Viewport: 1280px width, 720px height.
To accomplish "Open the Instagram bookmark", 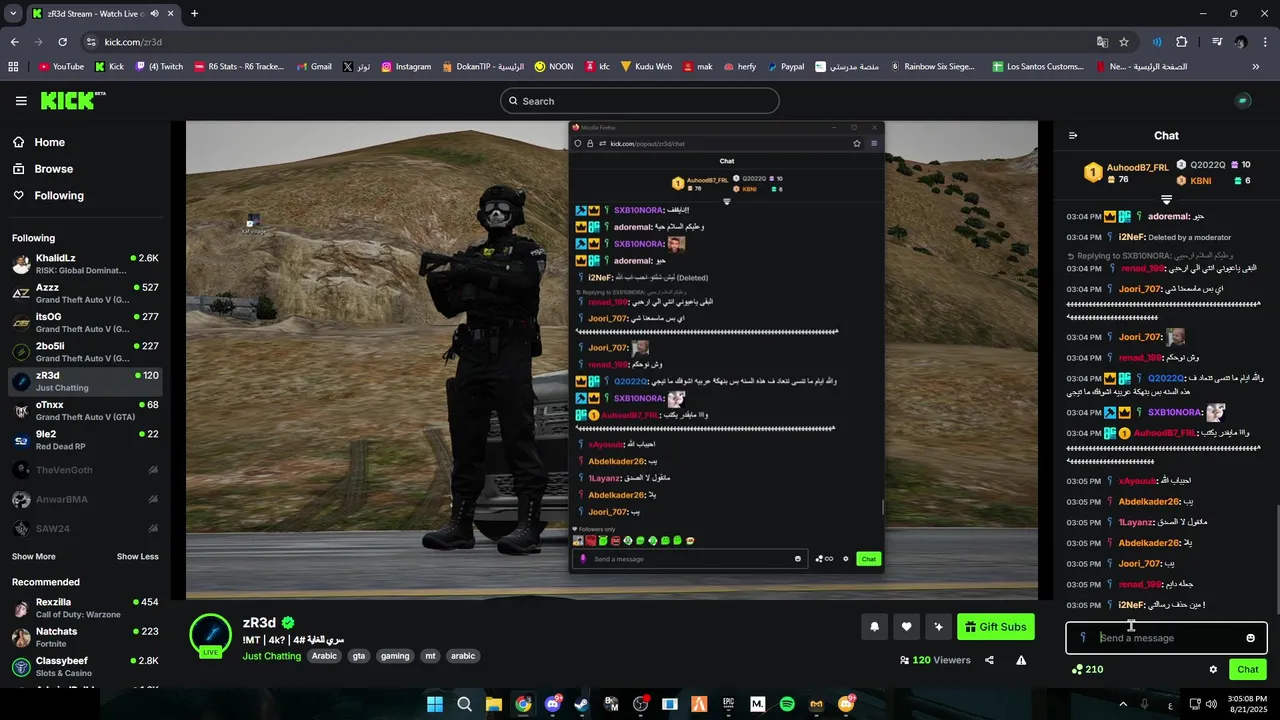I will (405, 67).
